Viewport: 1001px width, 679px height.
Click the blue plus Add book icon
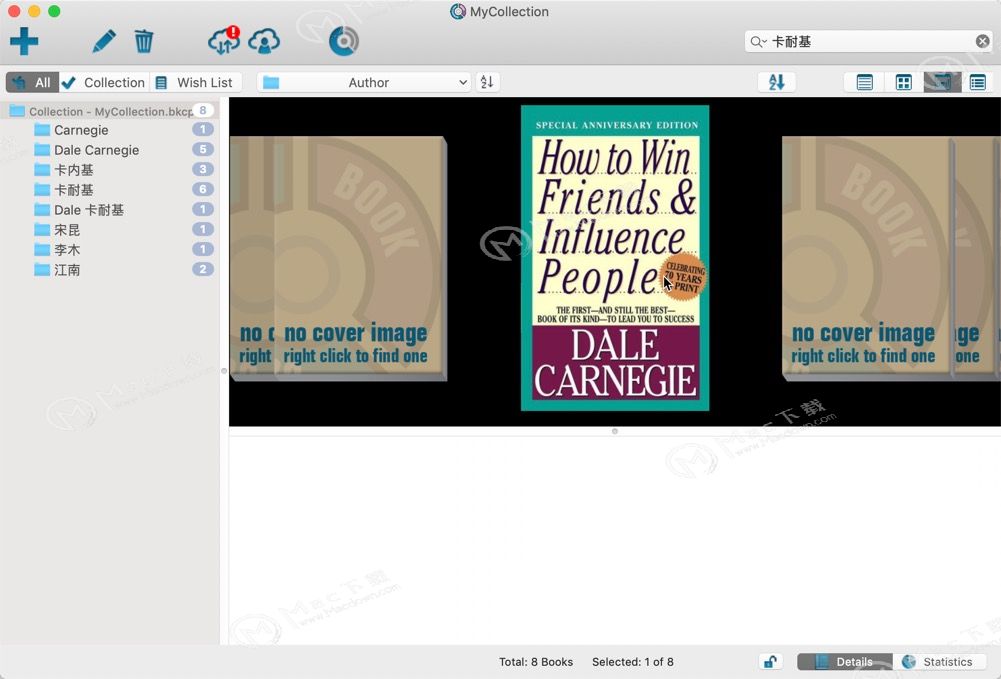point(24,41)
